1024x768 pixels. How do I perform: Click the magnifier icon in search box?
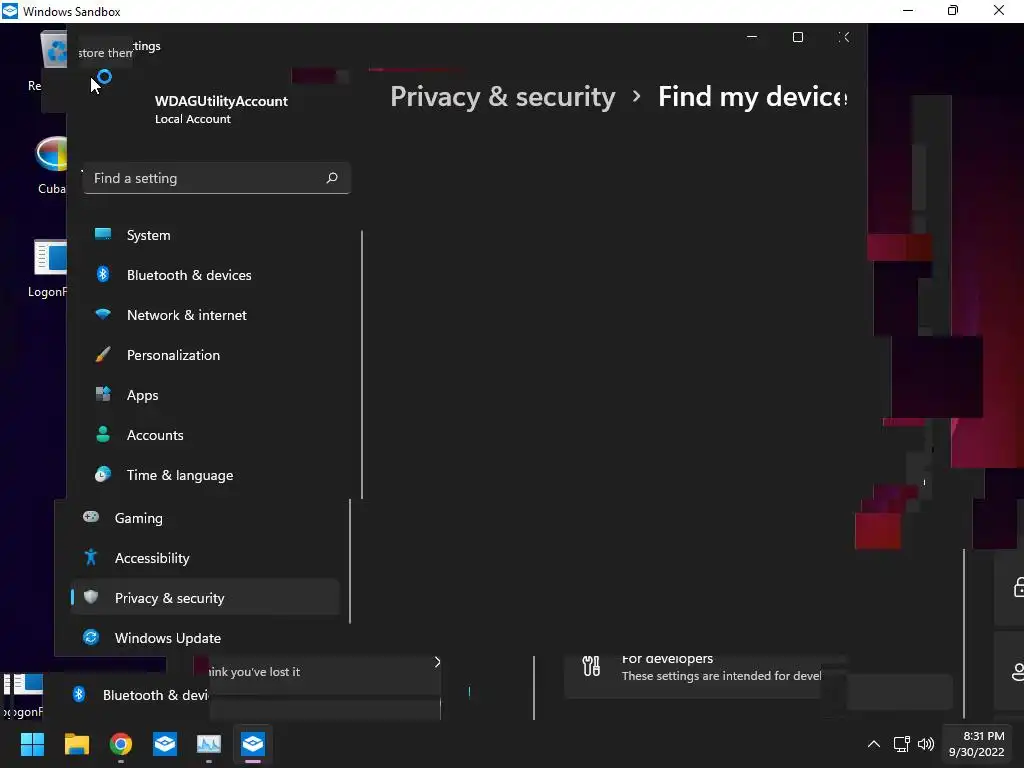[332, 178]
